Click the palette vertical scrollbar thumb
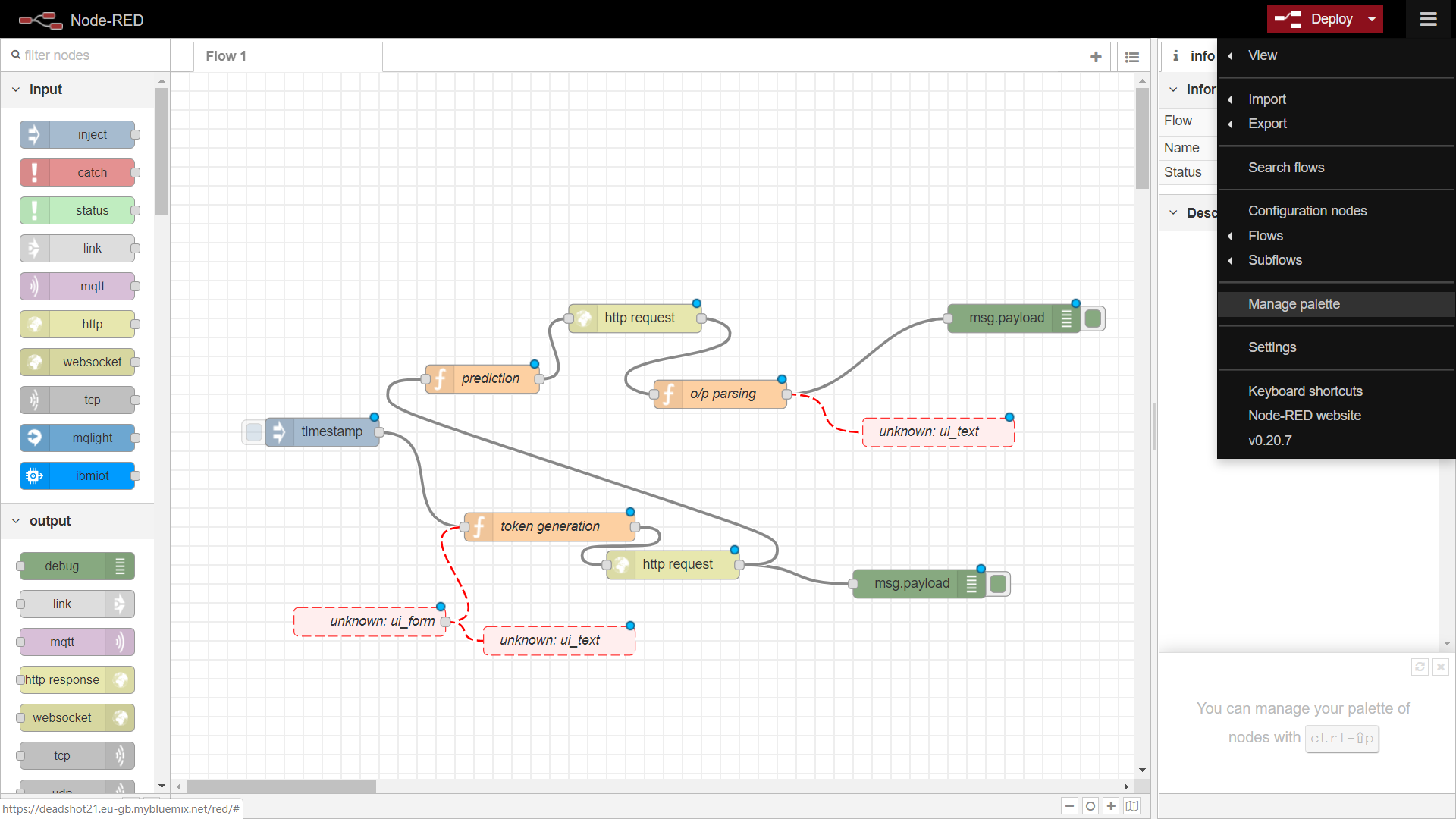Viewport: 1456px width, 819px height. click(x=162, y=151)
